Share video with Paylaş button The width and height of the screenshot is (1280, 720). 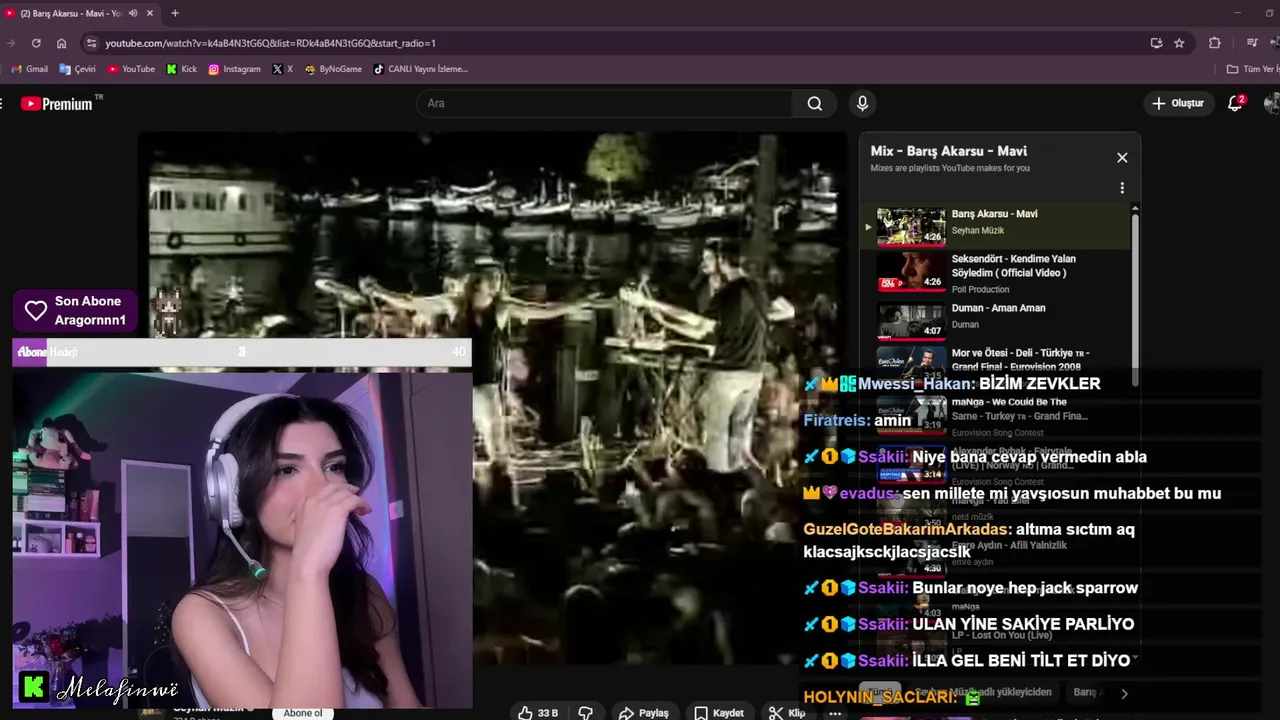point(643,713)
